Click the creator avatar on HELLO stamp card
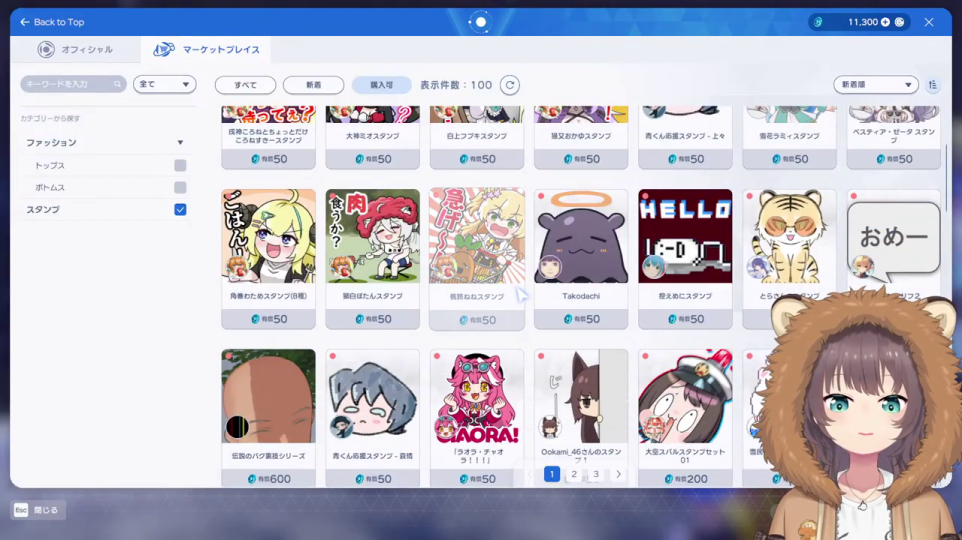 pyautogui.click(x=653, y=266)
